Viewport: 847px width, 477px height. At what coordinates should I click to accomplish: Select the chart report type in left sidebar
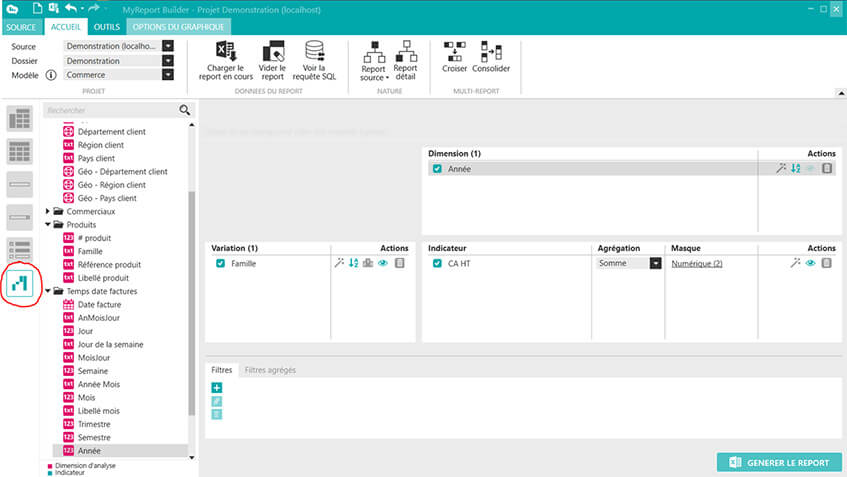(x=19, y=283)
